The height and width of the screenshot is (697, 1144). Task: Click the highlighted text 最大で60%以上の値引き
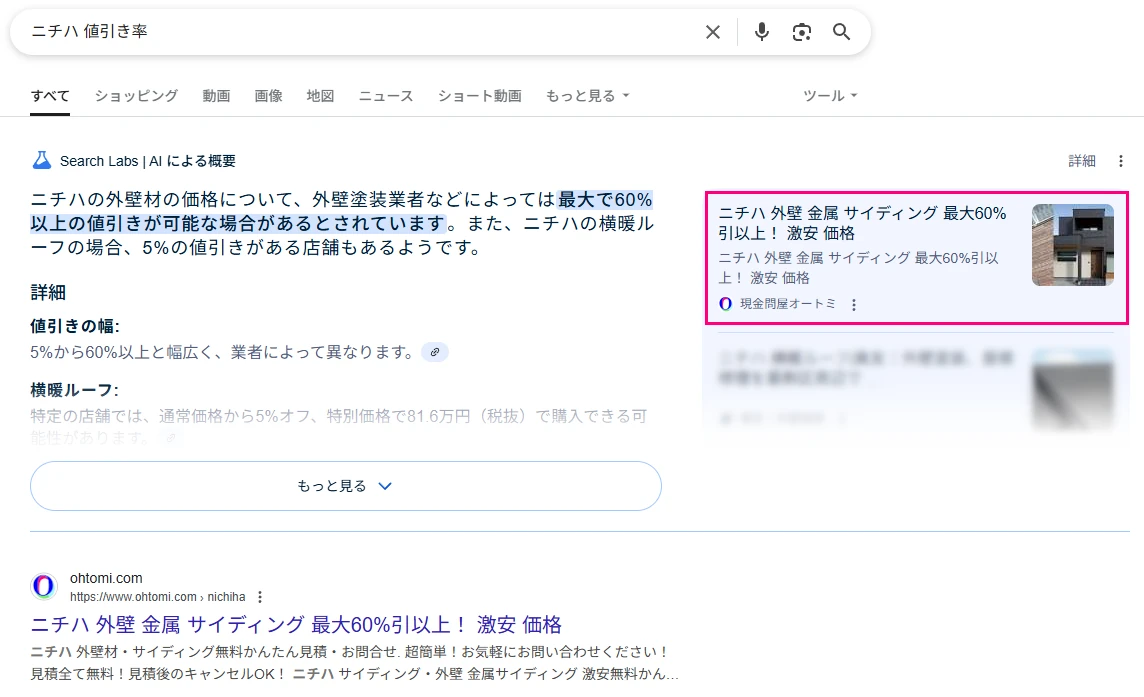click(x=341, y=211)
